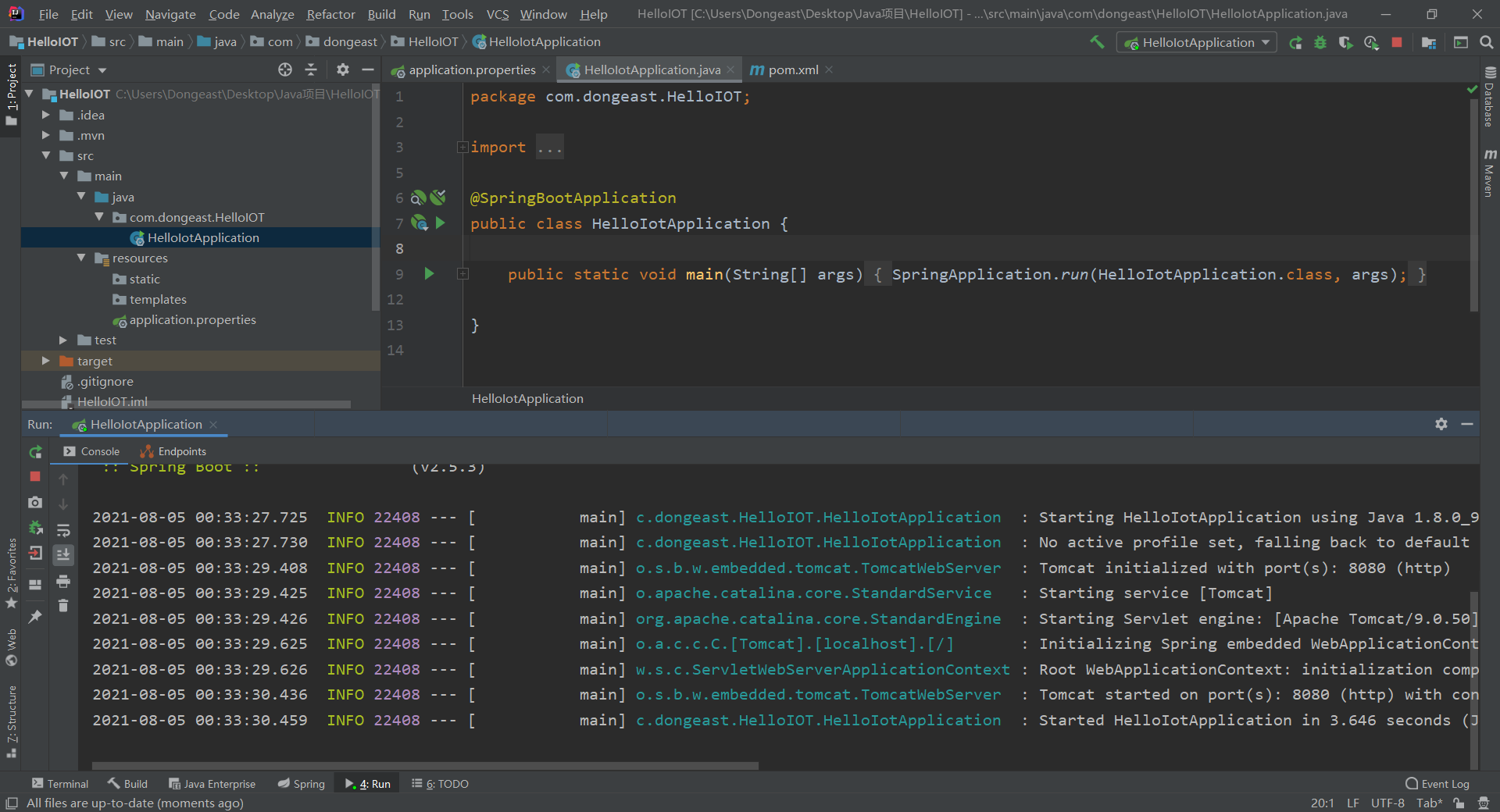Toggle scroll to end in console
Viewport: 1500px width, 812px height.
tap(63, 555)
